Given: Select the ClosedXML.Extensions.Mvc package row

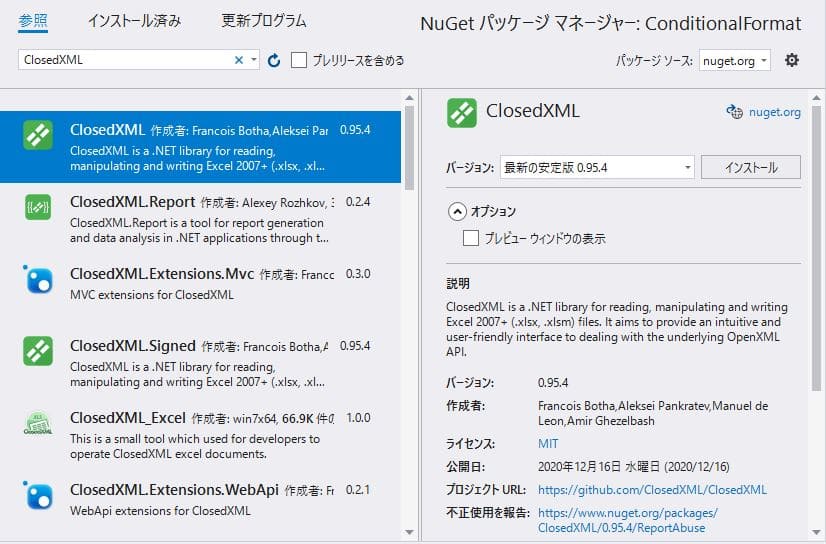Looking at the screenshot, I should pos(200,291).
